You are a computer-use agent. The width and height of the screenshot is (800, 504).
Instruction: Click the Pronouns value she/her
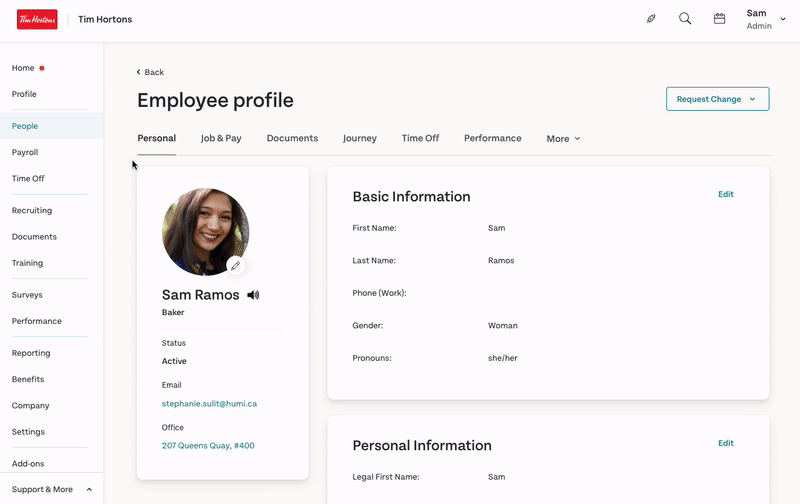click(503, 358)
